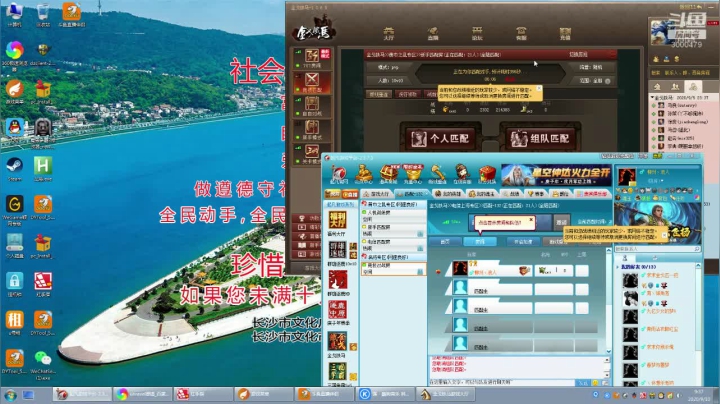This screenshot has height=404, width=720.
Task: Collapse first region header in room tree
Action: (364, 204)
